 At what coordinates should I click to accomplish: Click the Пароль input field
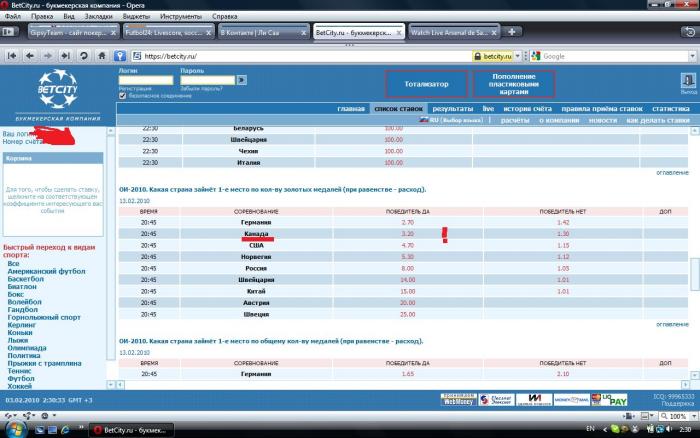[207, 80]
